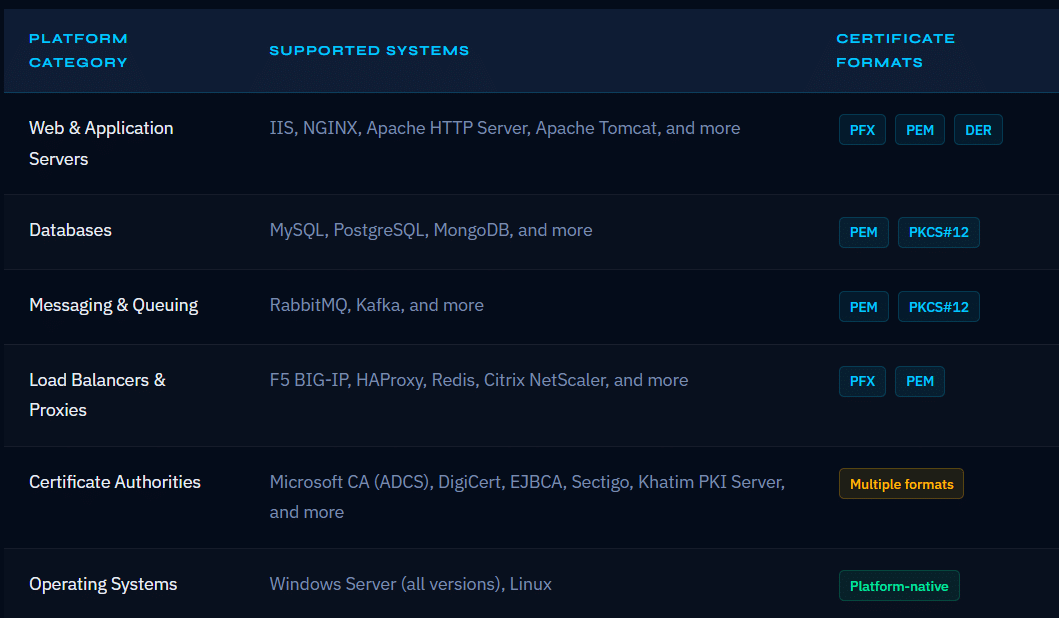Click PEM badge in Web & Application Servers row
The height and width of the screenshot is (618, 1059).
pyautogui.click(x=920, y=130)
